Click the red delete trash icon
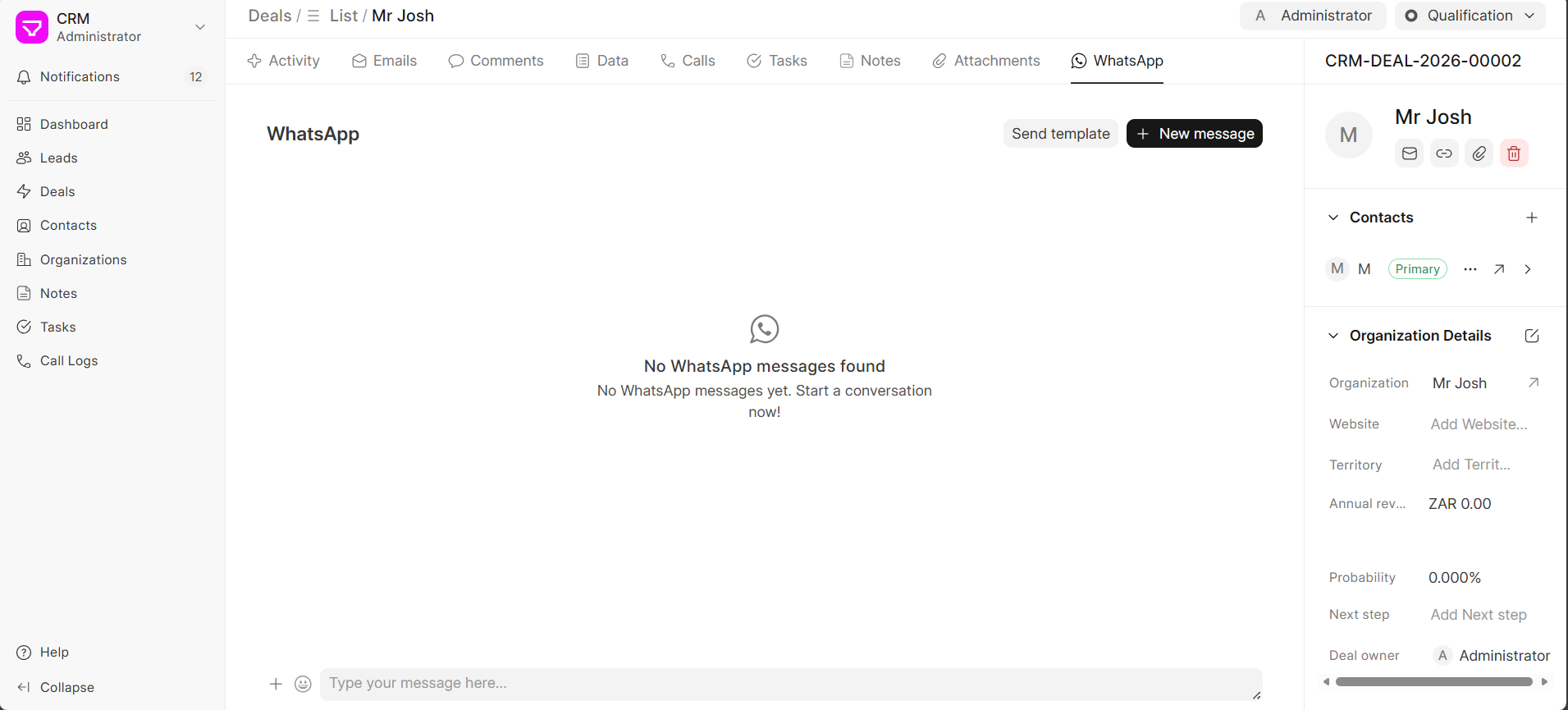 tap(1514, 153)
